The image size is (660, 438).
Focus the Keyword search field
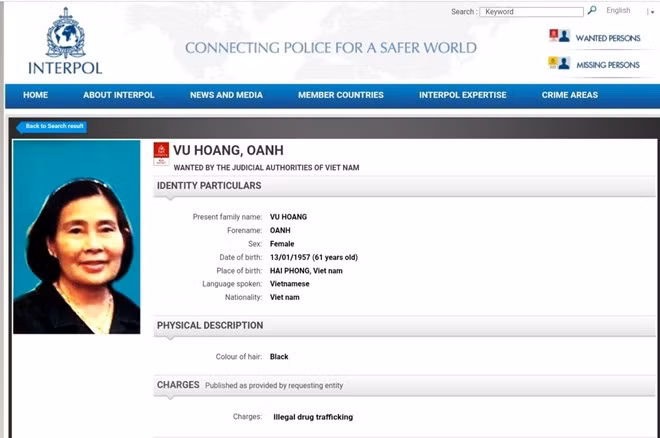(x=531, y=12)
